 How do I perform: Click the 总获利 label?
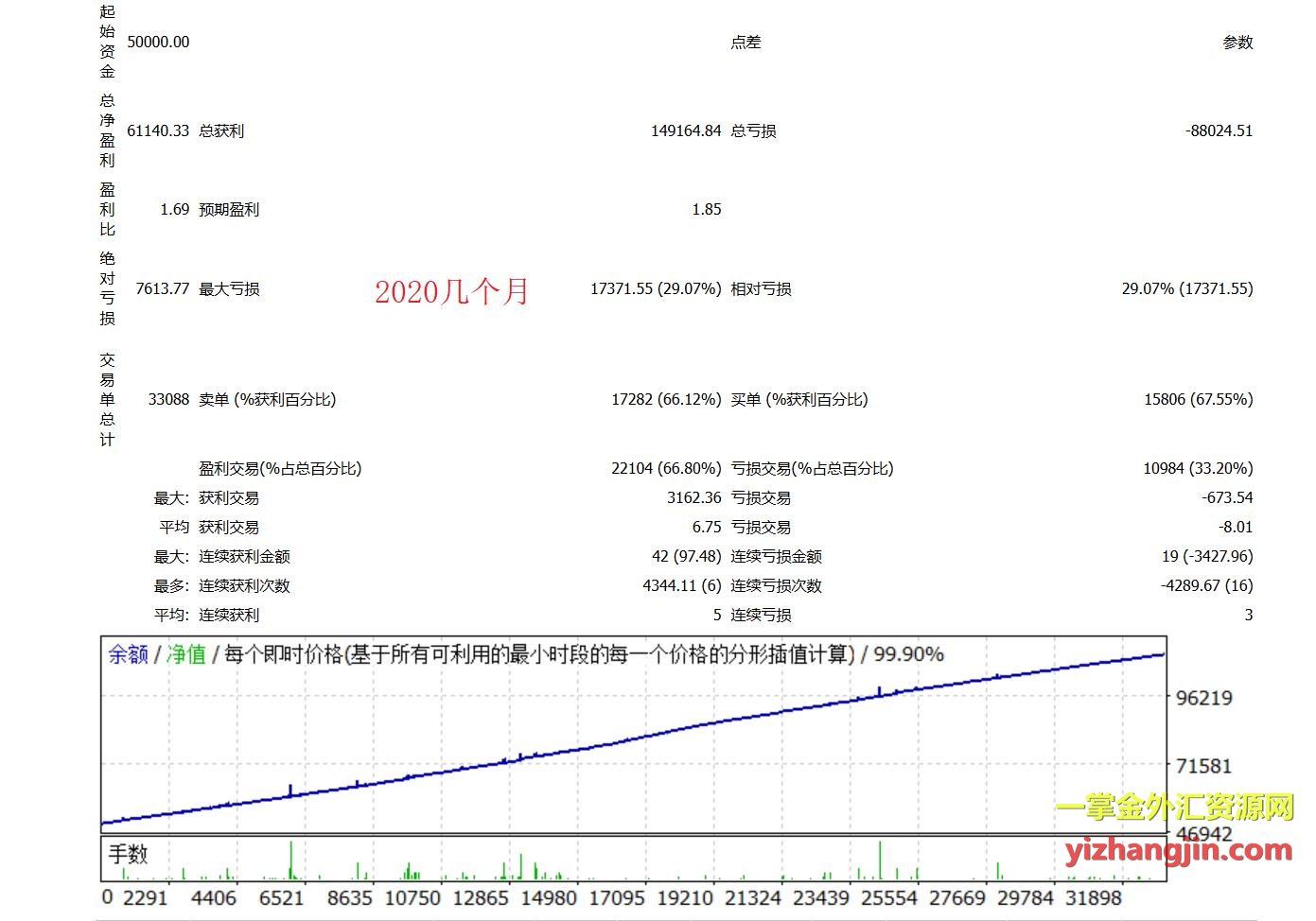(221, 130)
